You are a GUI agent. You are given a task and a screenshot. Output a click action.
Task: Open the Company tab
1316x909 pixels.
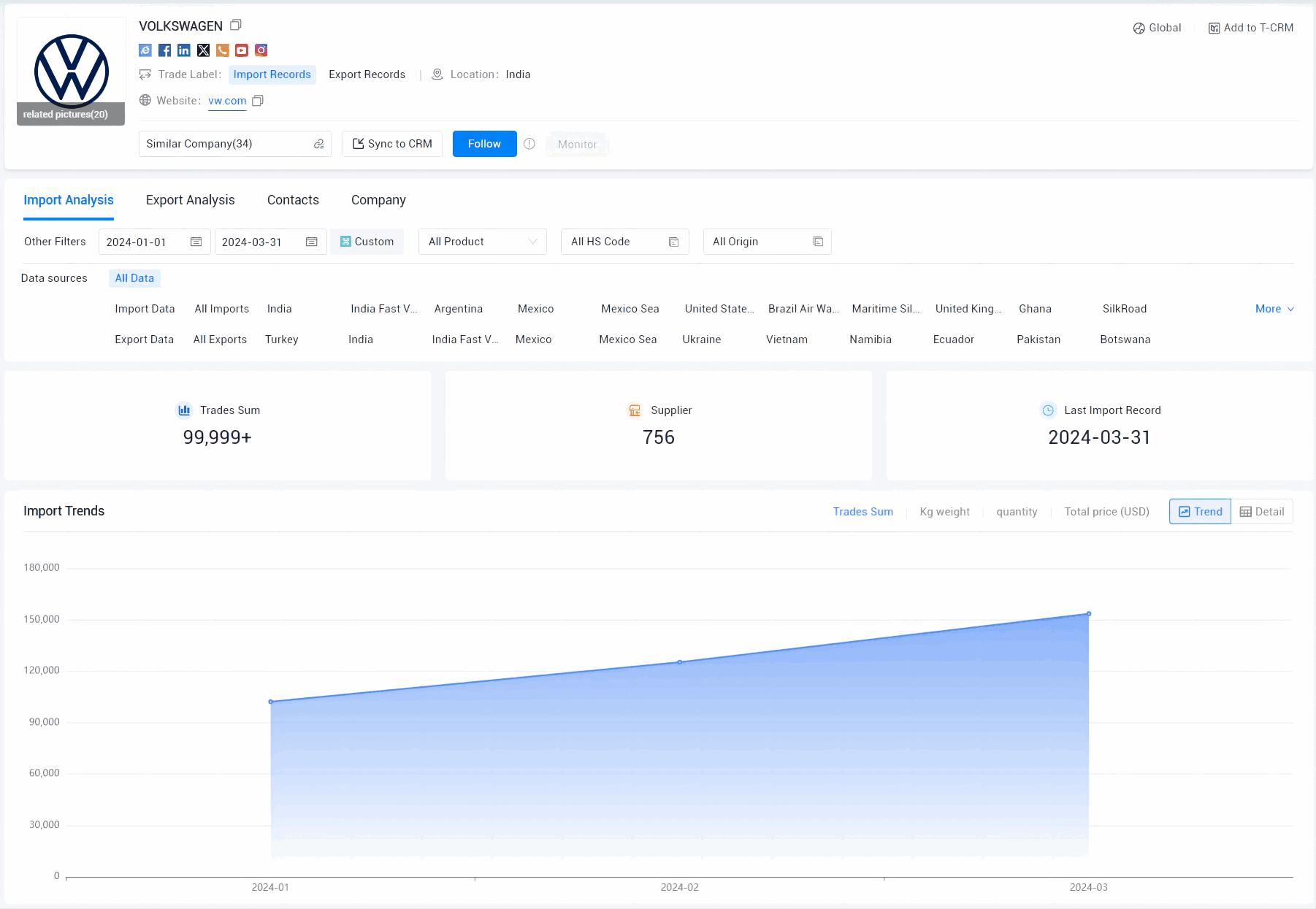click(x=378, y=200)
